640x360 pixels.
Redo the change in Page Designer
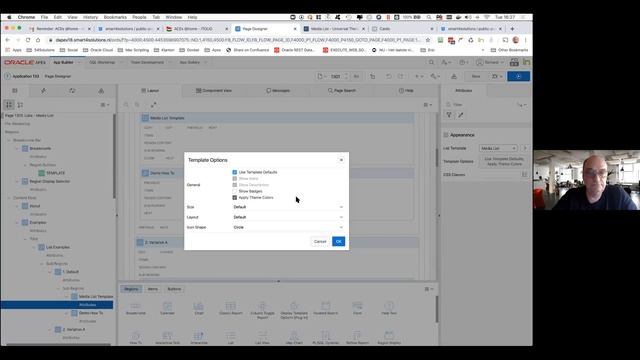[401, 76]
